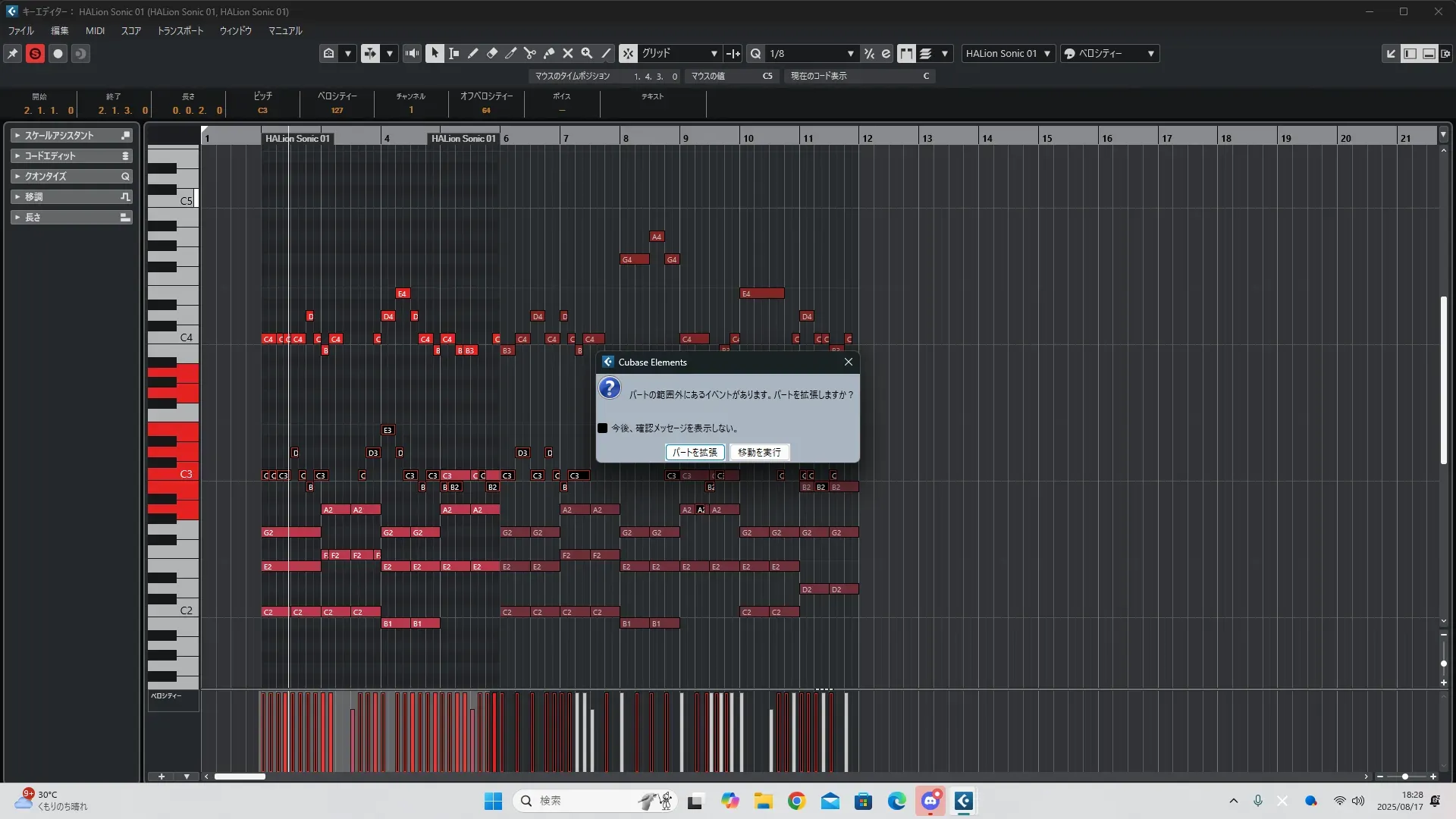Select the Draw pencil tool

coord(472,53)
